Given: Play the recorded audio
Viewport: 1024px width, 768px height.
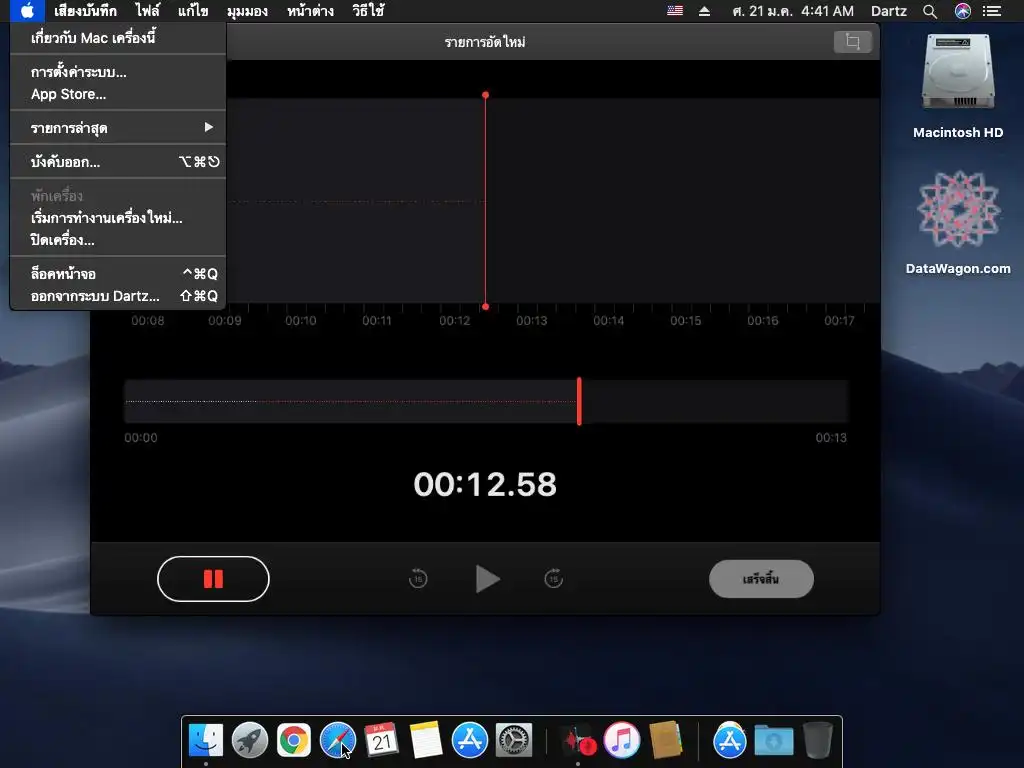Looking at the screenshot, I should point(487,579).
